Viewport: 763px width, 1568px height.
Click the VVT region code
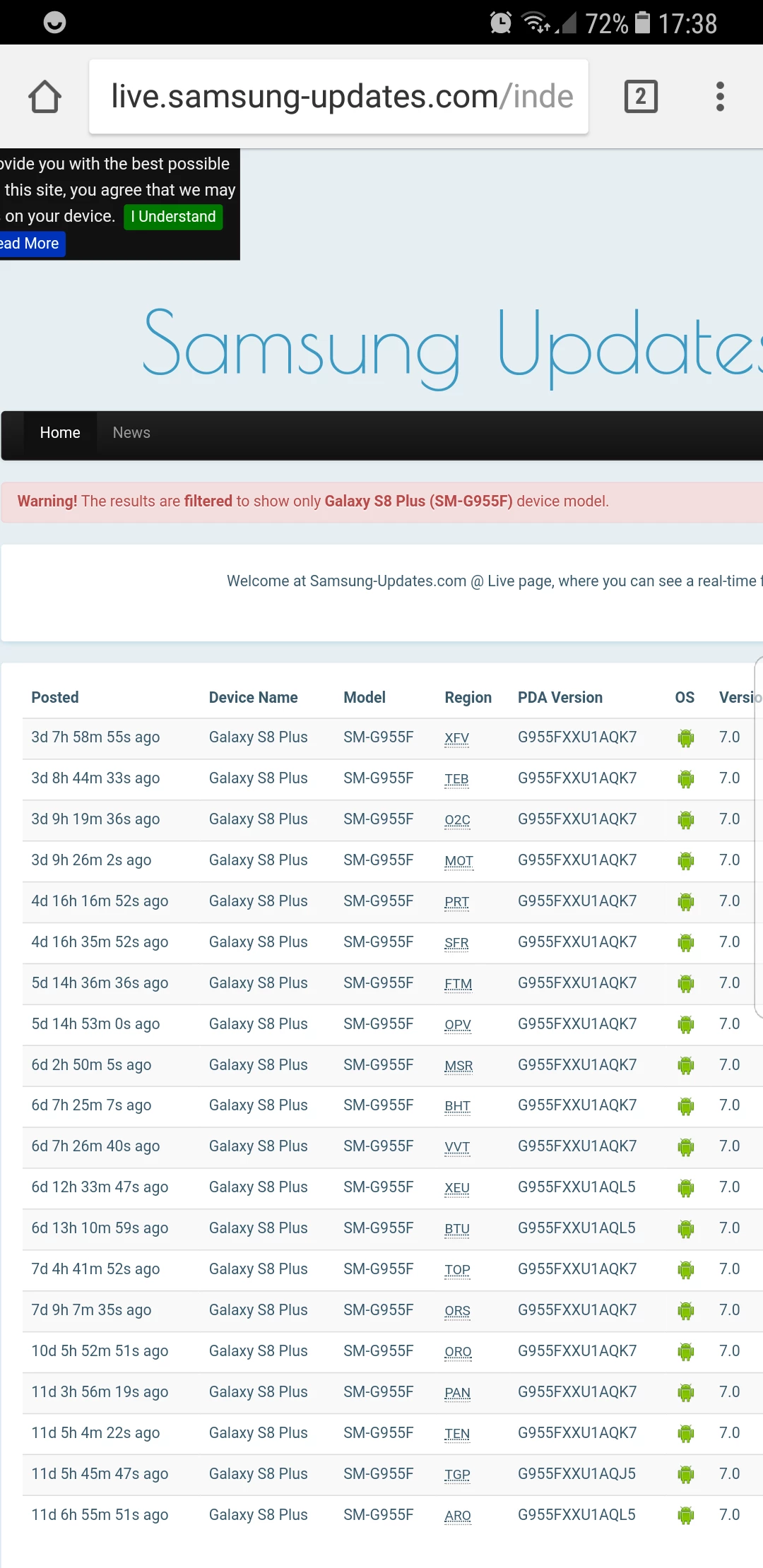[457, 1147]
